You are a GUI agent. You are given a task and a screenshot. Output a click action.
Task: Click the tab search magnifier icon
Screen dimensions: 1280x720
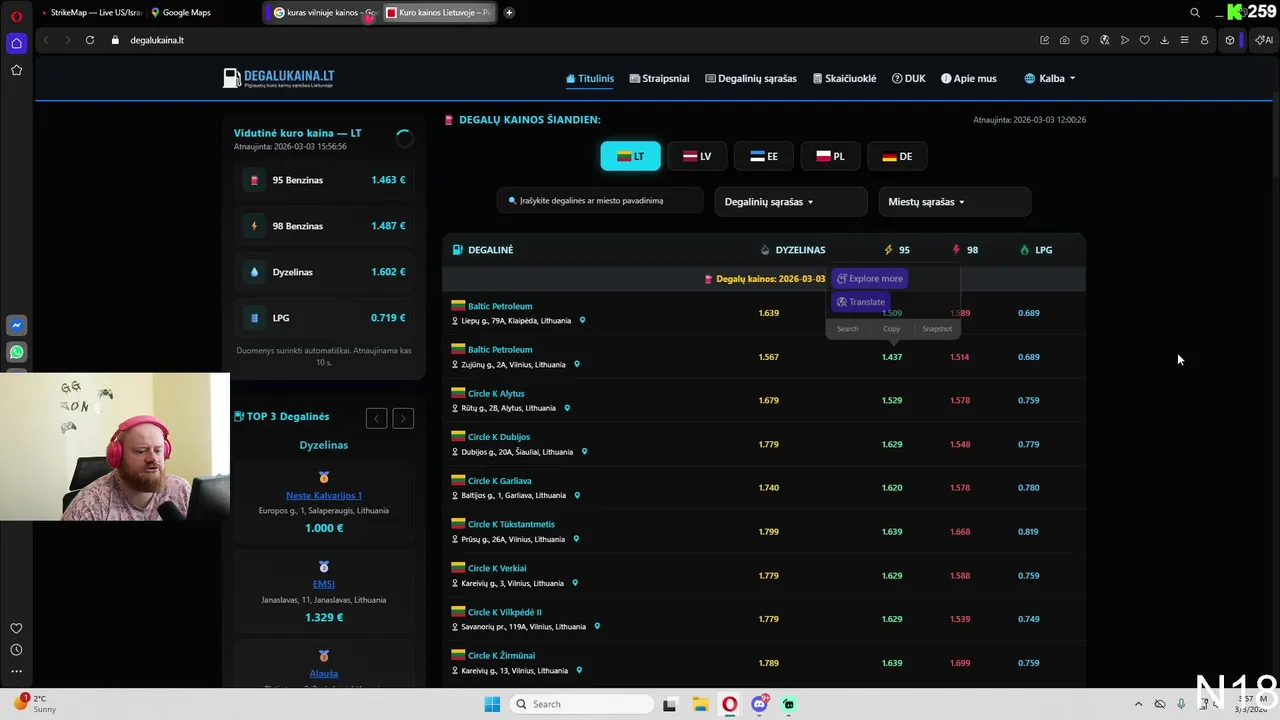1195,13
